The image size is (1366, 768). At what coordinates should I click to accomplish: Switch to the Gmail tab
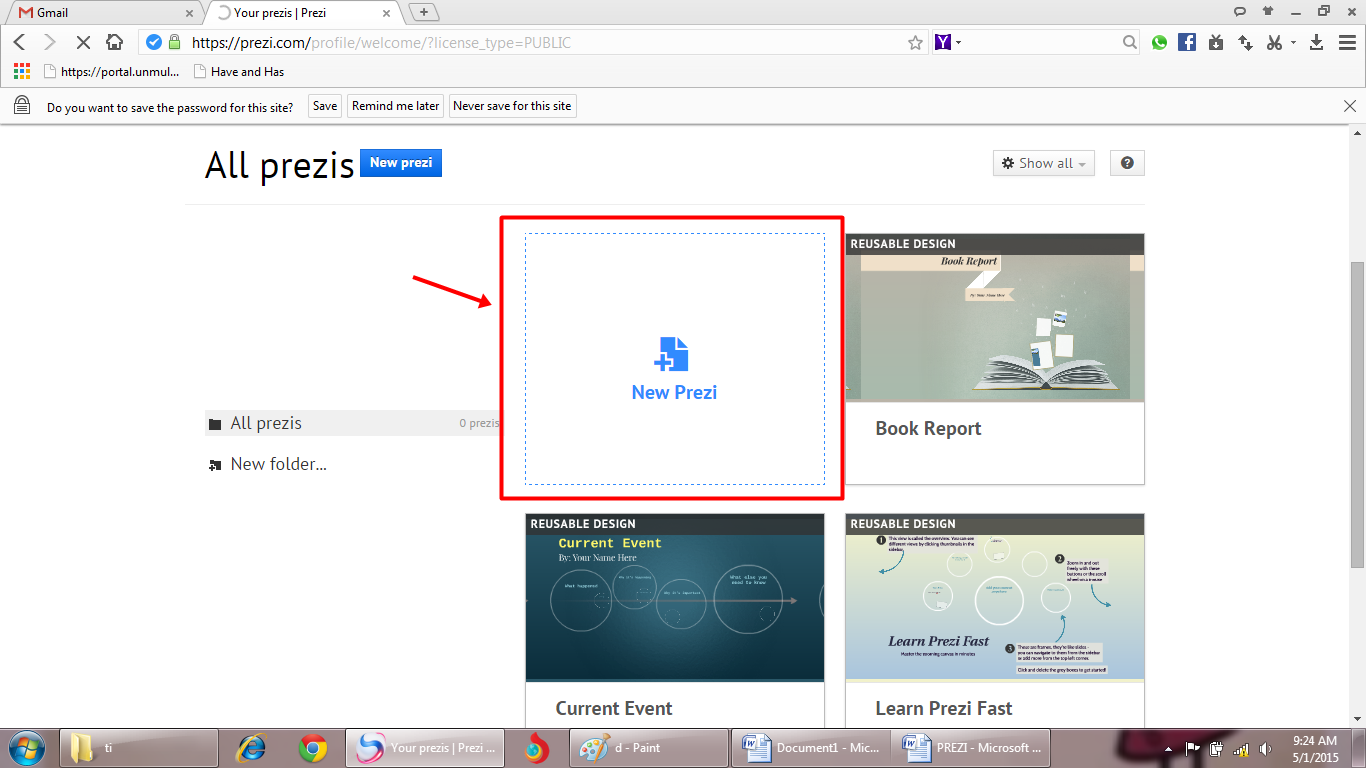click(x=106, y=13)
